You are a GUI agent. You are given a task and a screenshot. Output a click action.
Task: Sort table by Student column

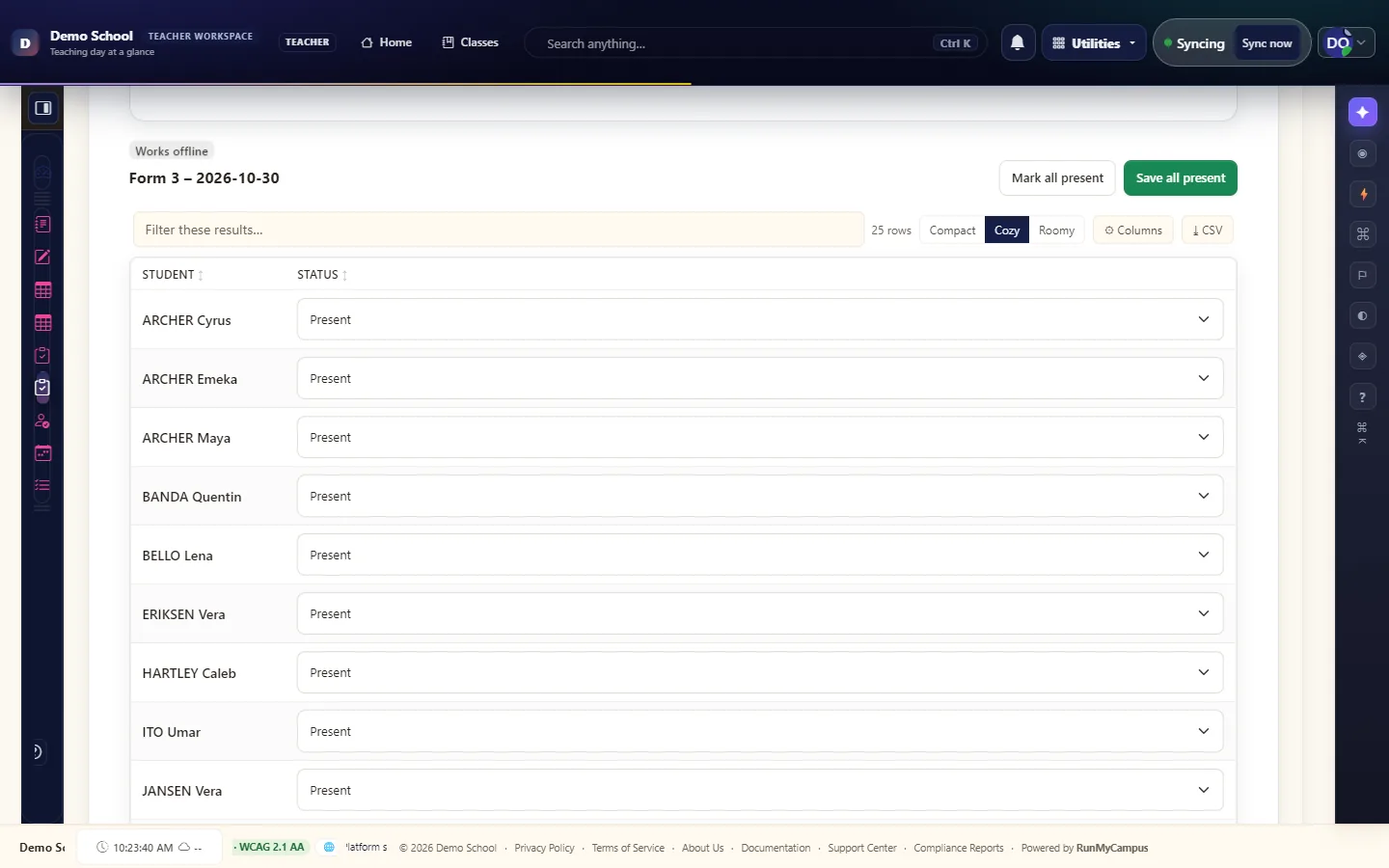pyautogui.click(x=173, y=275)
